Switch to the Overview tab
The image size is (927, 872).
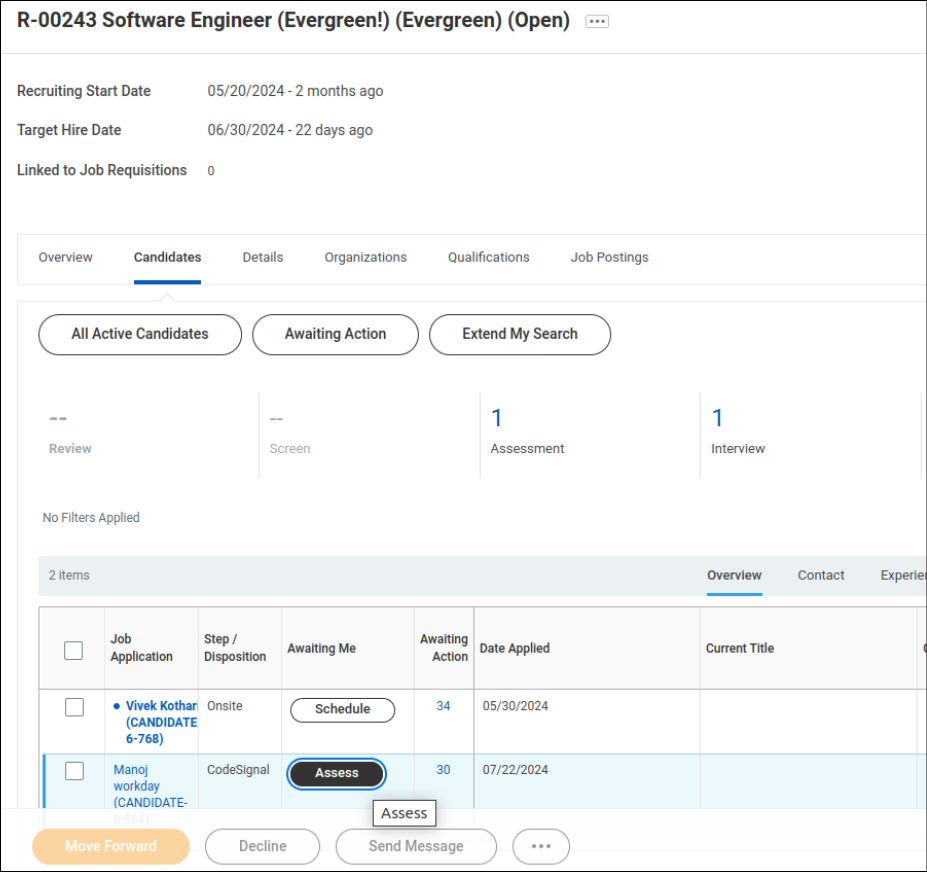click(66, 257)
